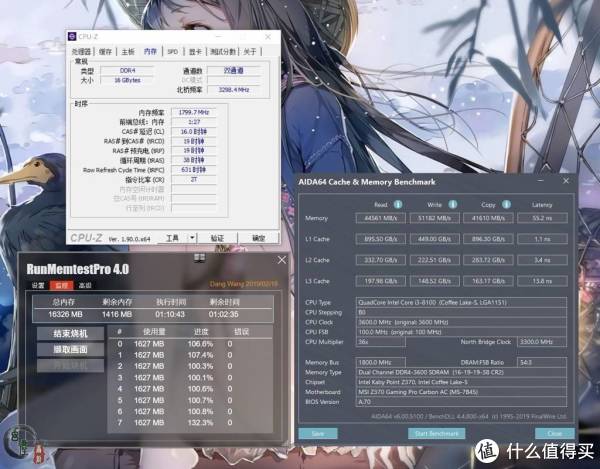Select the red 监控 tab in RunMemtestPro
Viewport: 600px width, 469px height.
(62, 285)
